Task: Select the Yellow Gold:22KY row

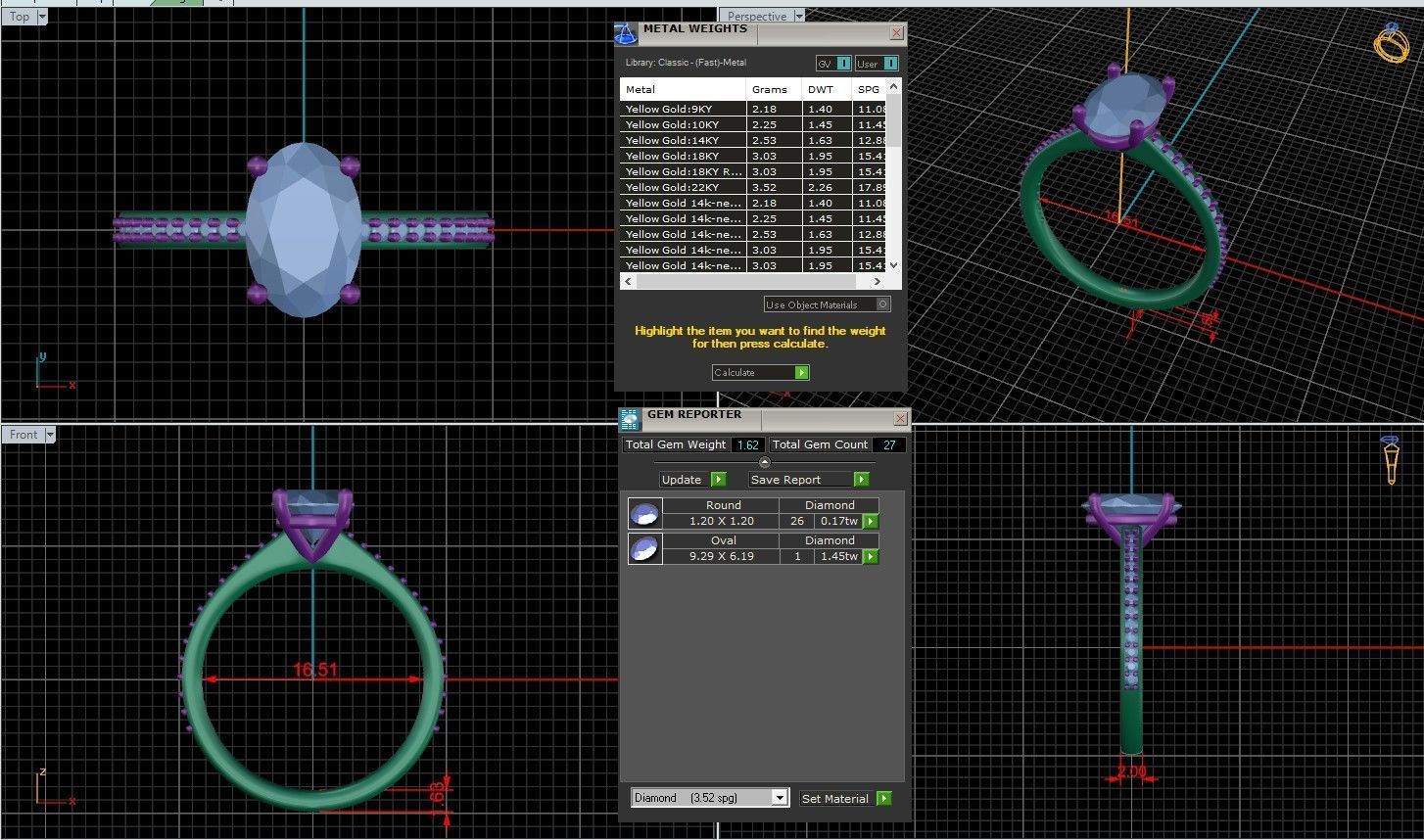Action: [754, 187]
